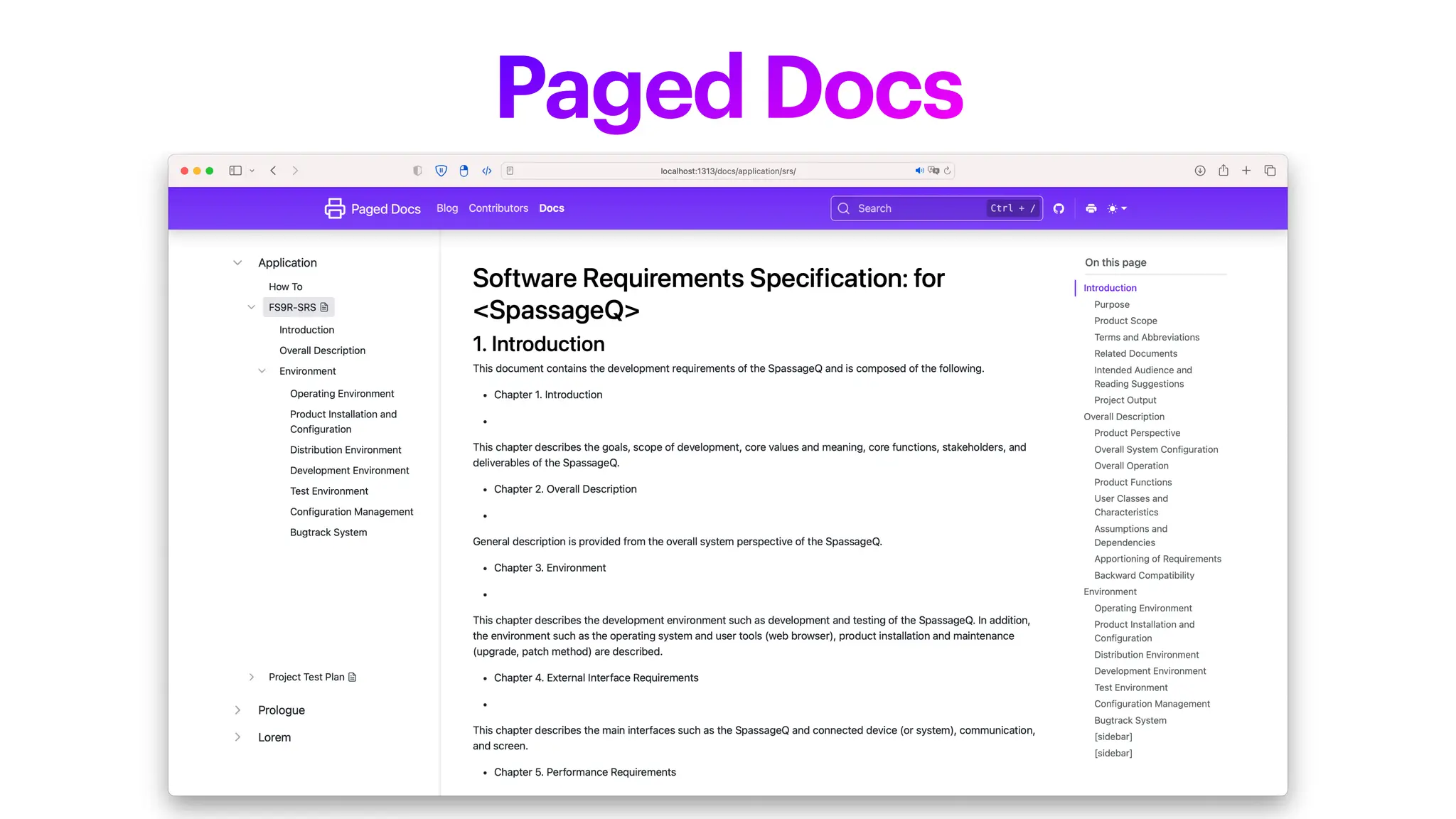This screenshot has width=1456, height=819.
Task: Click the browser share icon
Action: coord(1224,171)
